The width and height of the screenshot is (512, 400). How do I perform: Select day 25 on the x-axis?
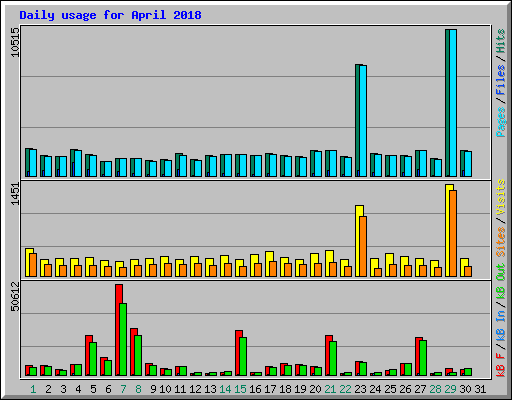390,389
